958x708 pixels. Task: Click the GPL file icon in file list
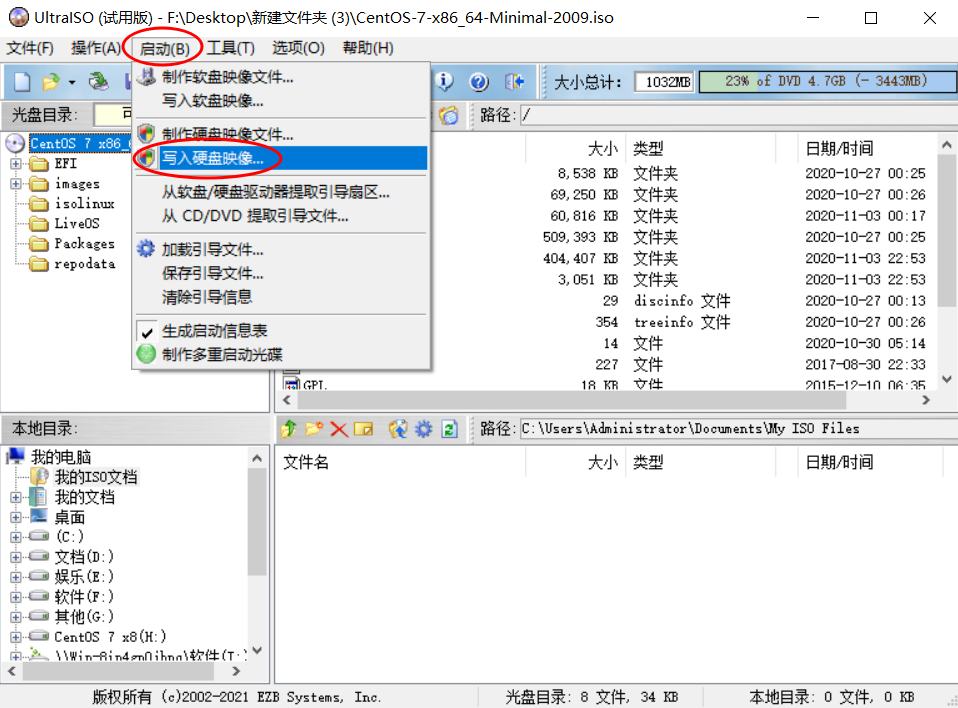point(292,385)
